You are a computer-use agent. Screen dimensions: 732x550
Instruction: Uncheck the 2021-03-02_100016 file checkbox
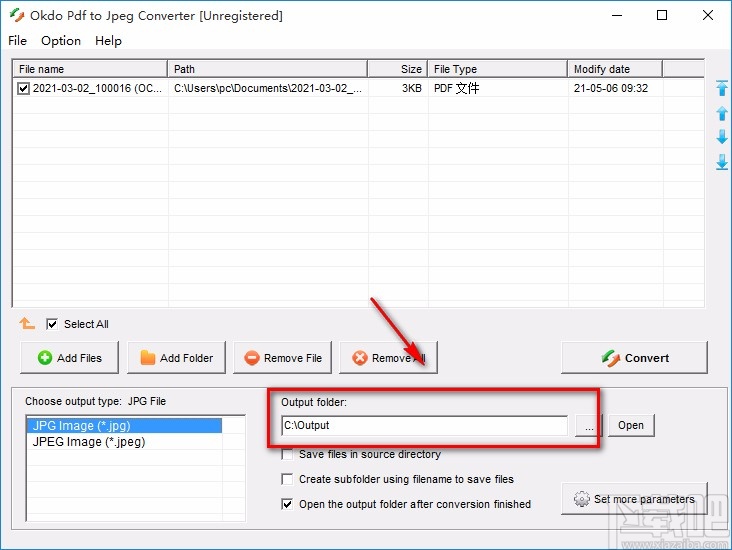point(23,88)
